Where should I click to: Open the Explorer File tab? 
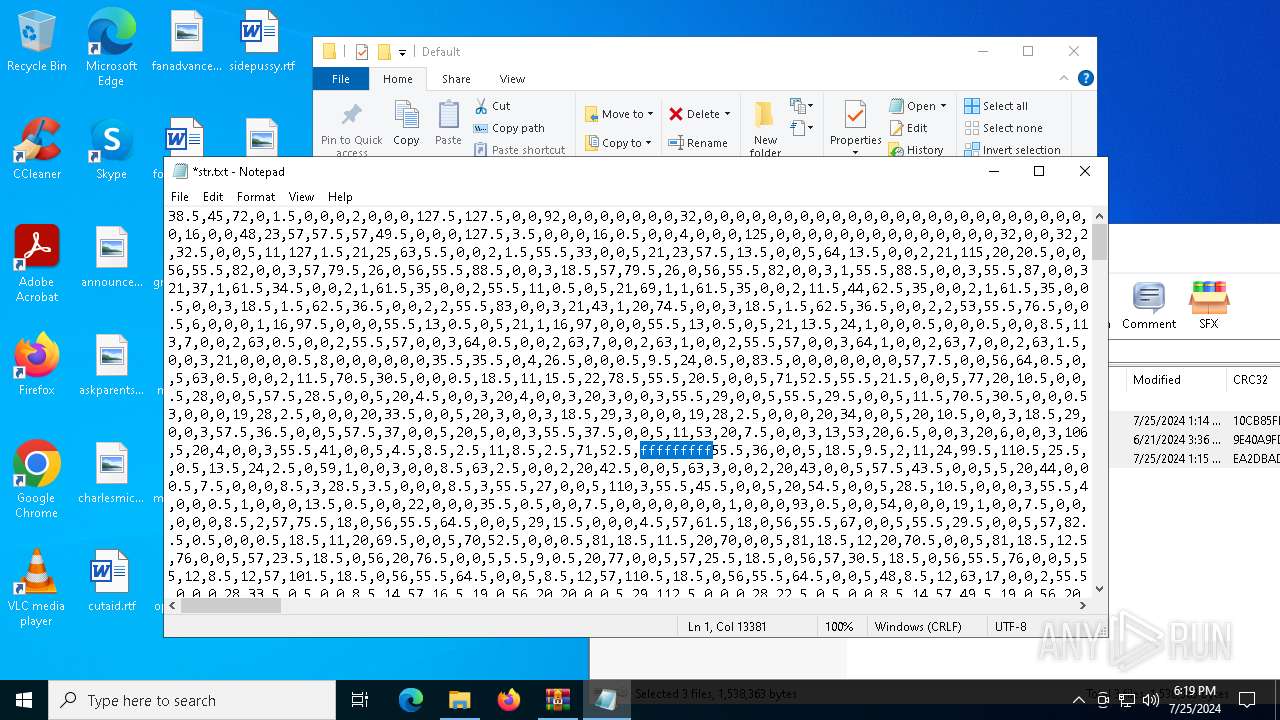pos(341,79)
